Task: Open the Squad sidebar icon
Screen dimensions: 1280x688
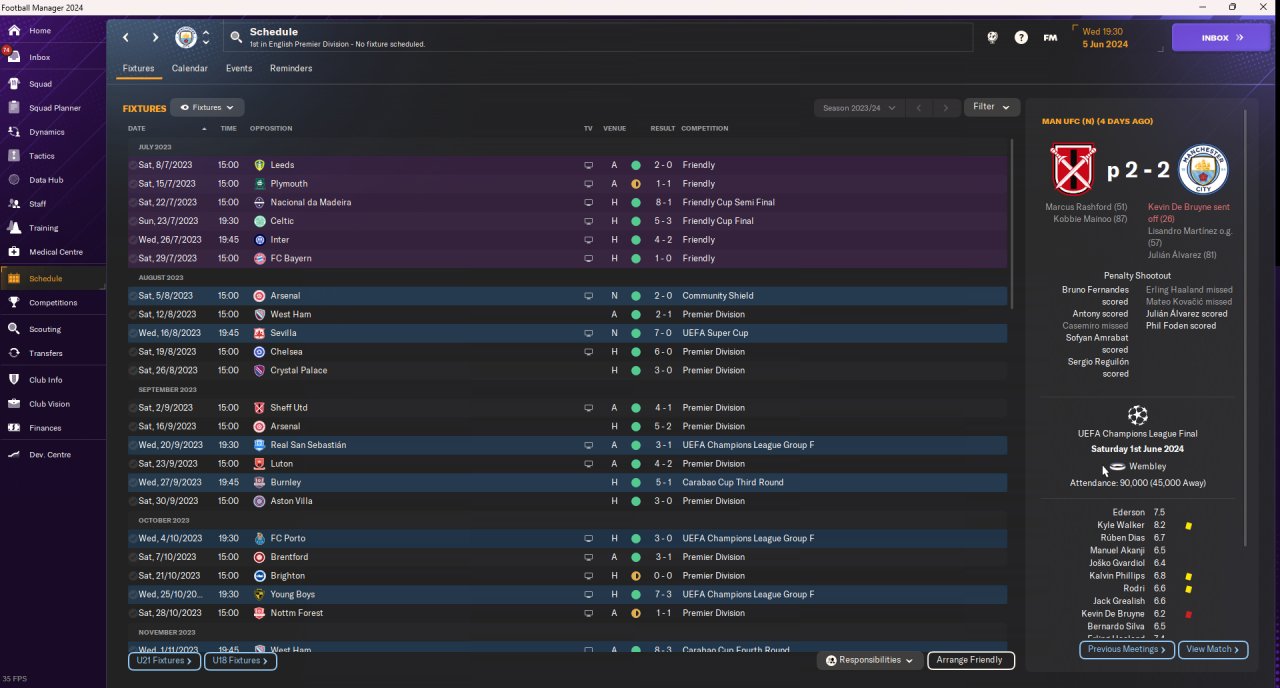Action: pyautogui.click(x=14, y=84)
